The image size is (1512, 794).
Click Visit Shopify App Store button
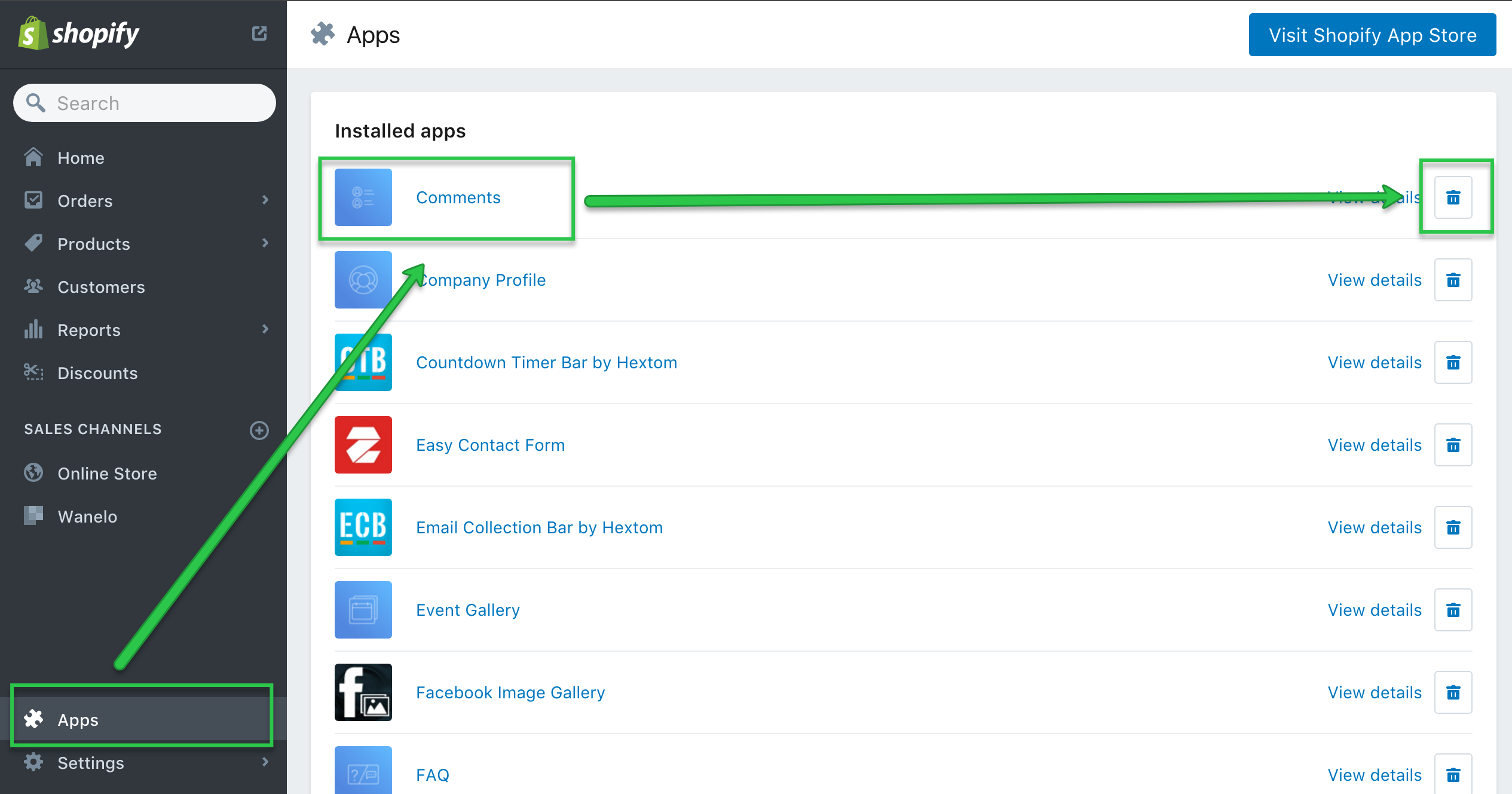[x=1372, y=35]
